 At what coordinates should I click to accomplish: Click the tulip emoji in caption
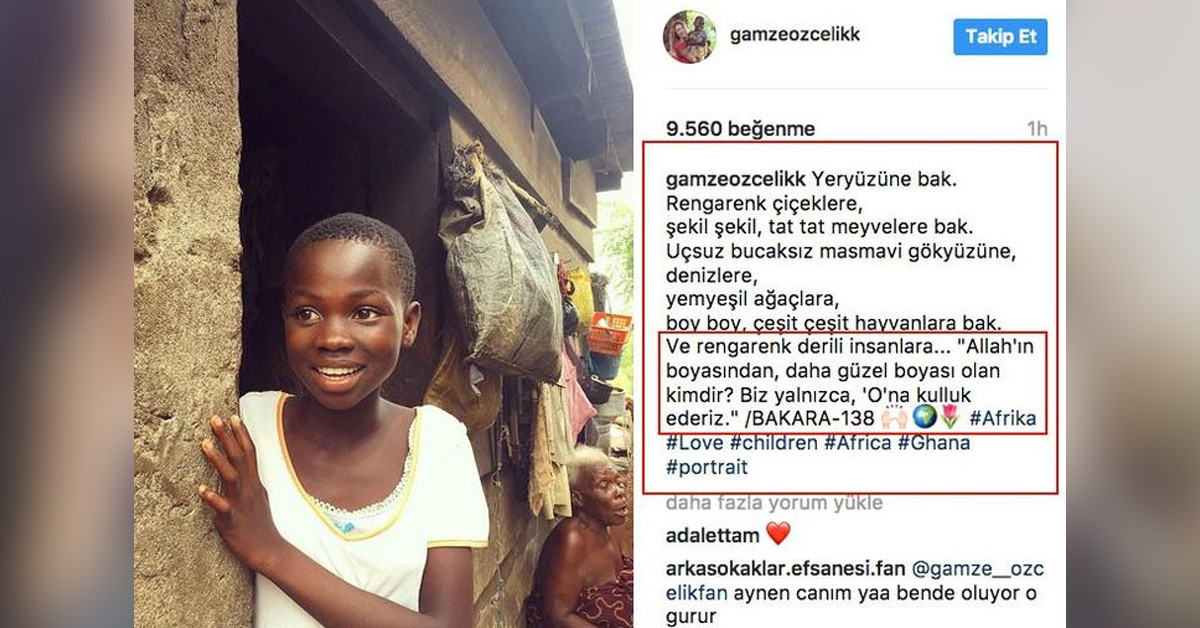(x=949, y=417)
